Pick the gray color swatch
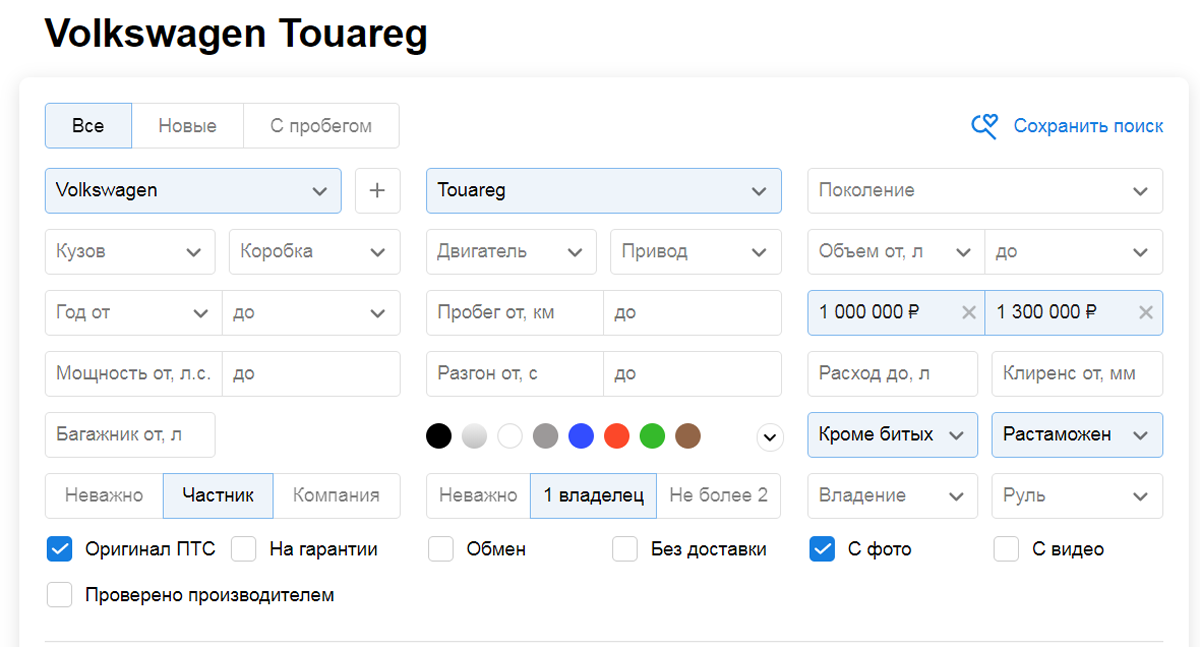Image resolution: width=1200 pixels, height=647 pixels. point(545,436)
